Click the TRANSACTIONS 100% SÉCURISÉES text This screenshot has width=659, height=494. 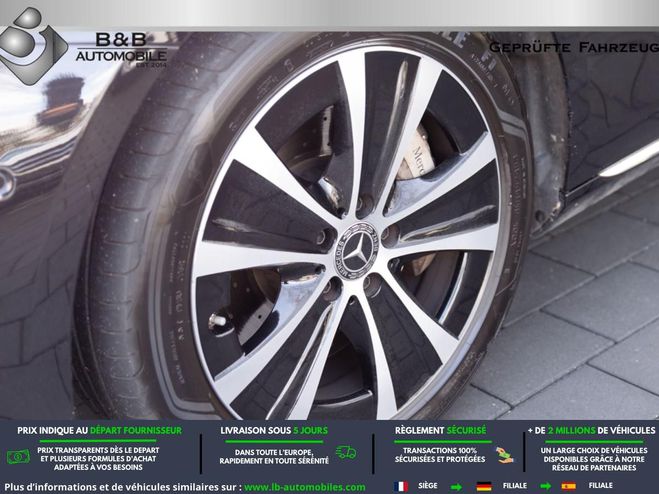[440, 455]
